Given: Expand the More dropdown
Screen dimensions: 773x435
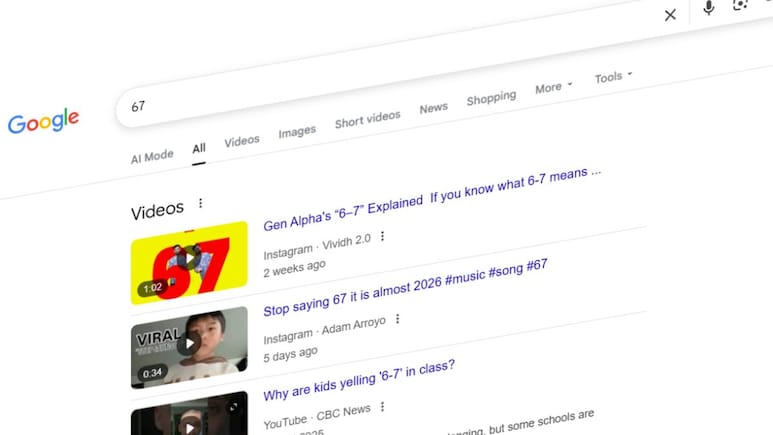Looking at the screenshot, I should [x=553, y=88].
